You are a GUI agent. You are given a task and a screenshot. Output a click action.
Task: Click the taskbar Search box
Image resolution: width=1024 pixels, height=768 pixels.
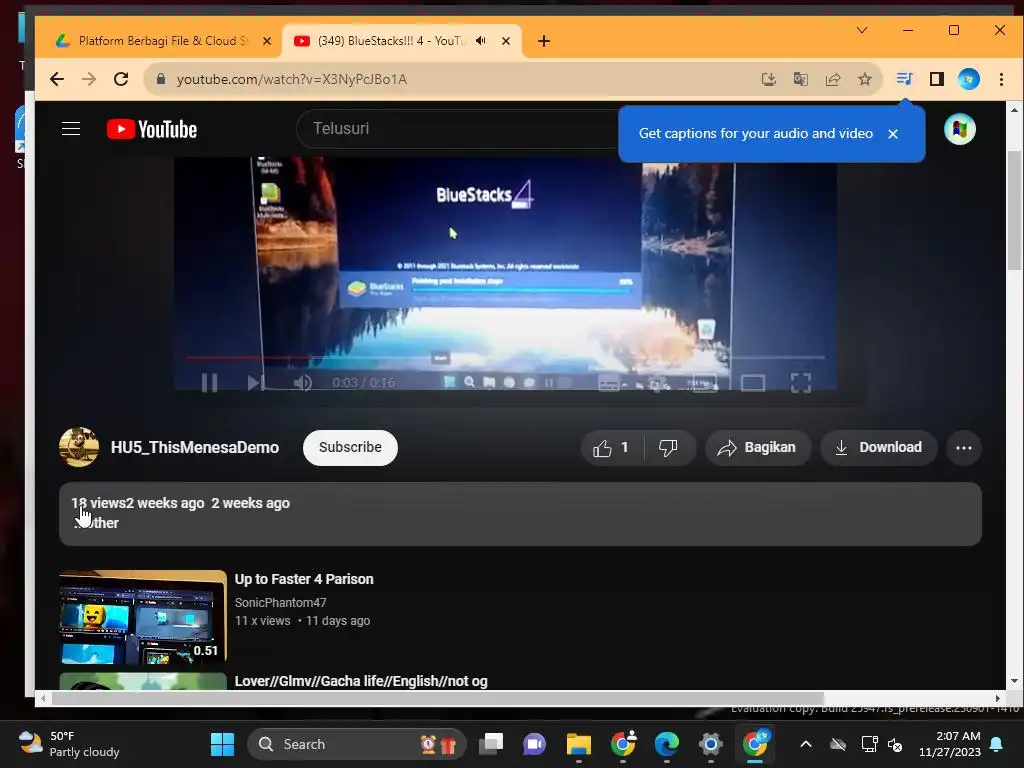[x=357, y=744]
